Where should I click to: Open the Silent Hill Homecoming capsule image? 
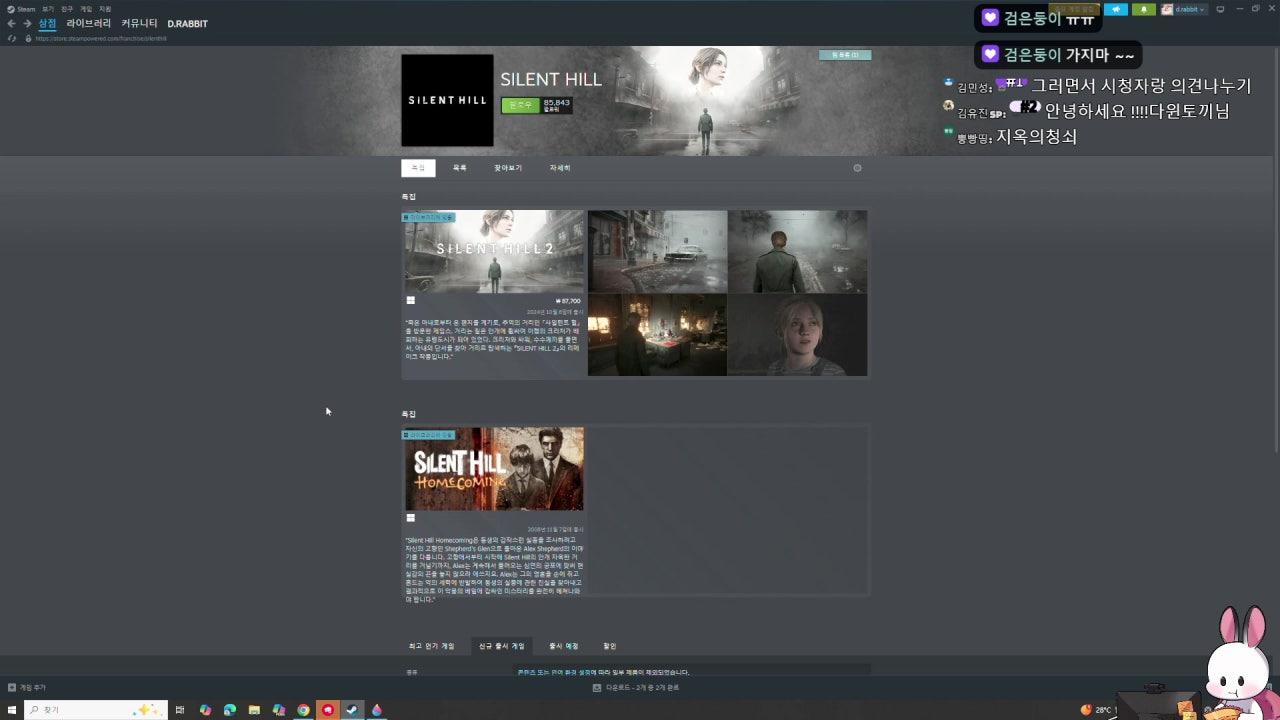494,469
